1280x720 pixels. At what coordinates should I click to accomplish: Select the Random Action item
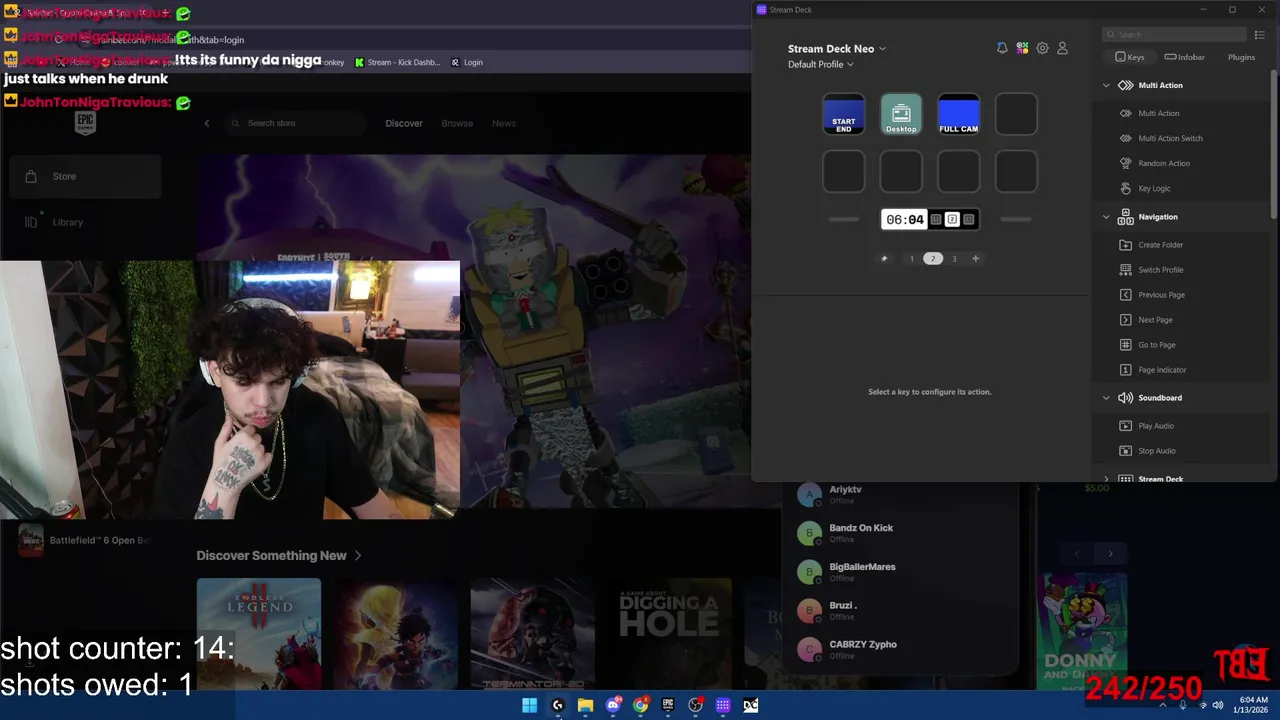click(x=1164, y=163)
